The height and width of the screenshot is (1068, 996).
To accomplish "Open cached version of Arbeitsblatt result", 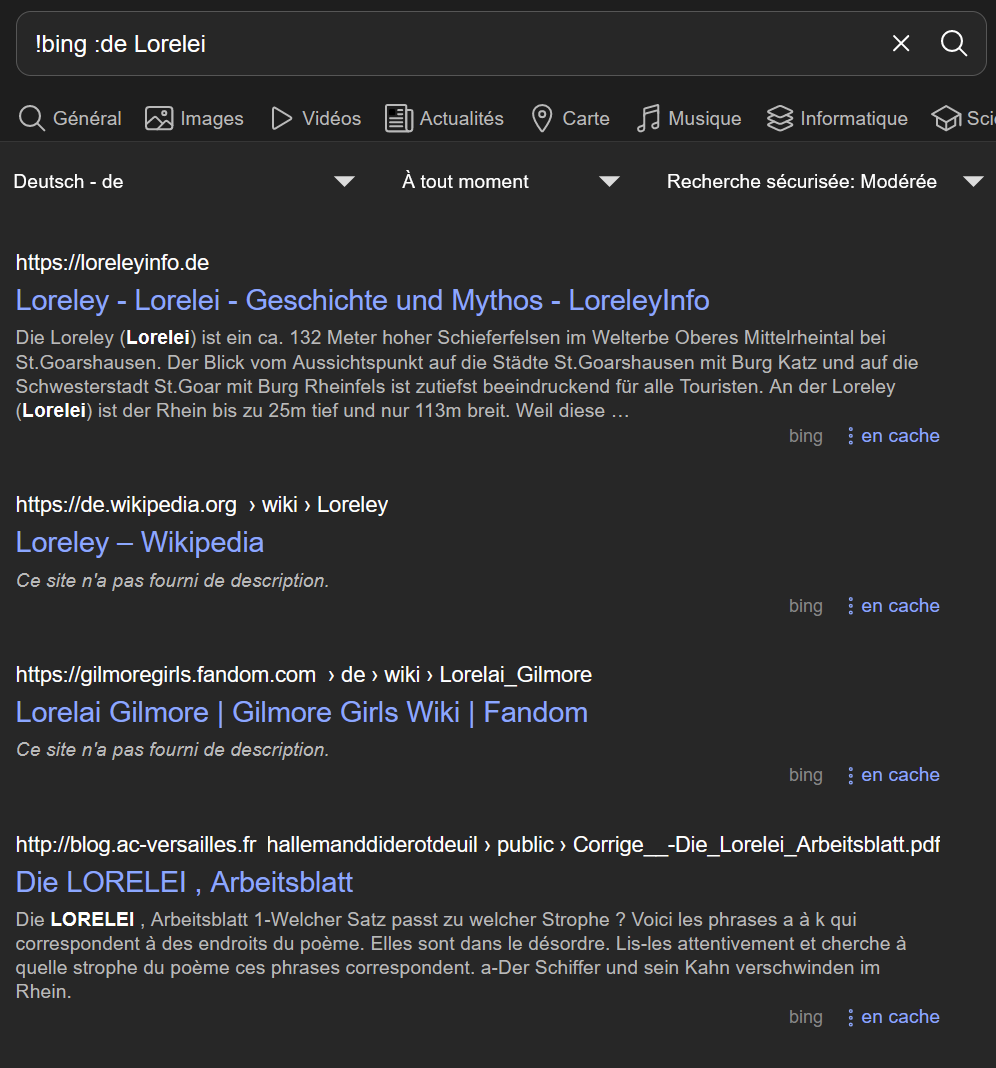I will [900, 1017].
